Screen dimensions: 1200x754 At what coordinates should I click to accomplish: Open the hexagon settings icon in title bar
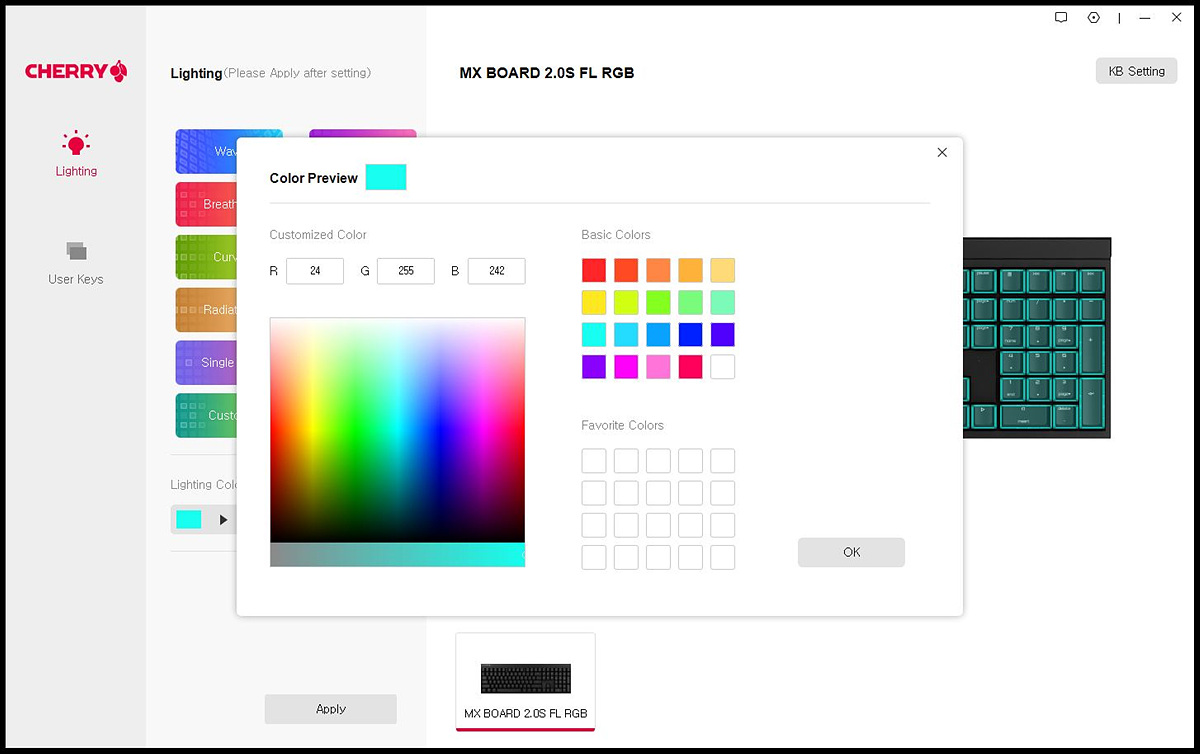pyautogui.click(x=1093, y=17)
